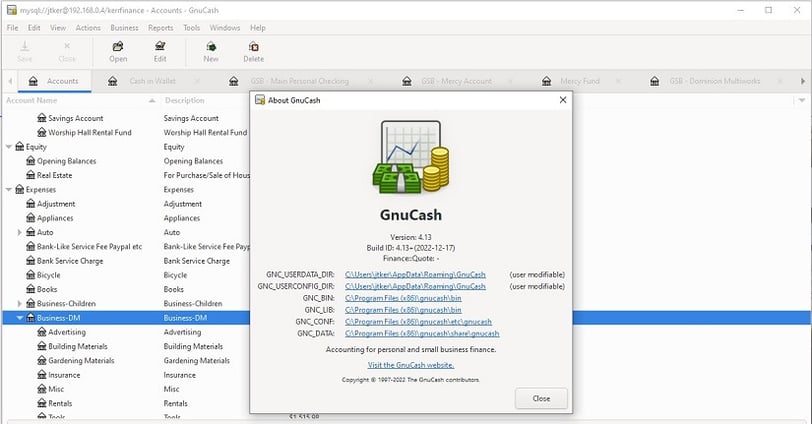
Task: Switch to the GSB - Dominion Multiworks tab
Action: tap(714, 81)
